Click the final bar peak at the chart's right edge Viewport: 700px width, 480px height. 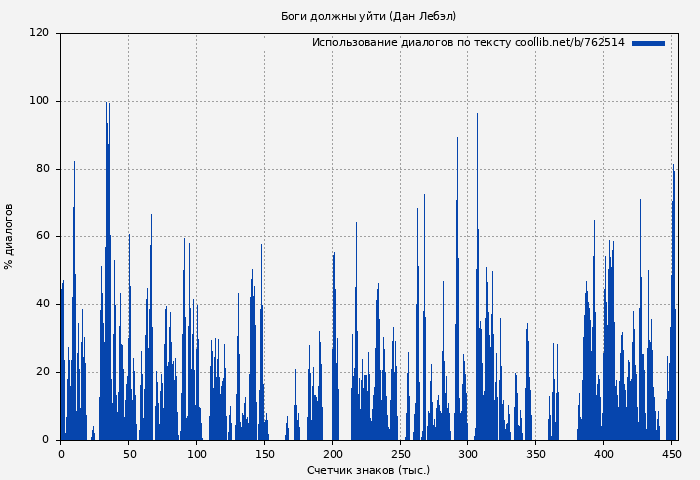pos(673,167)
